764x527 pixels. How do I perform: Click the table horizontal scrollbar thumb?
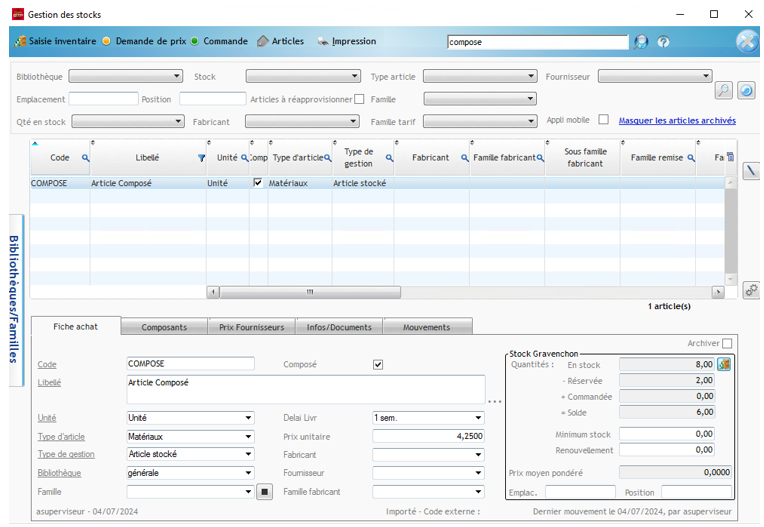pos(310,292)
